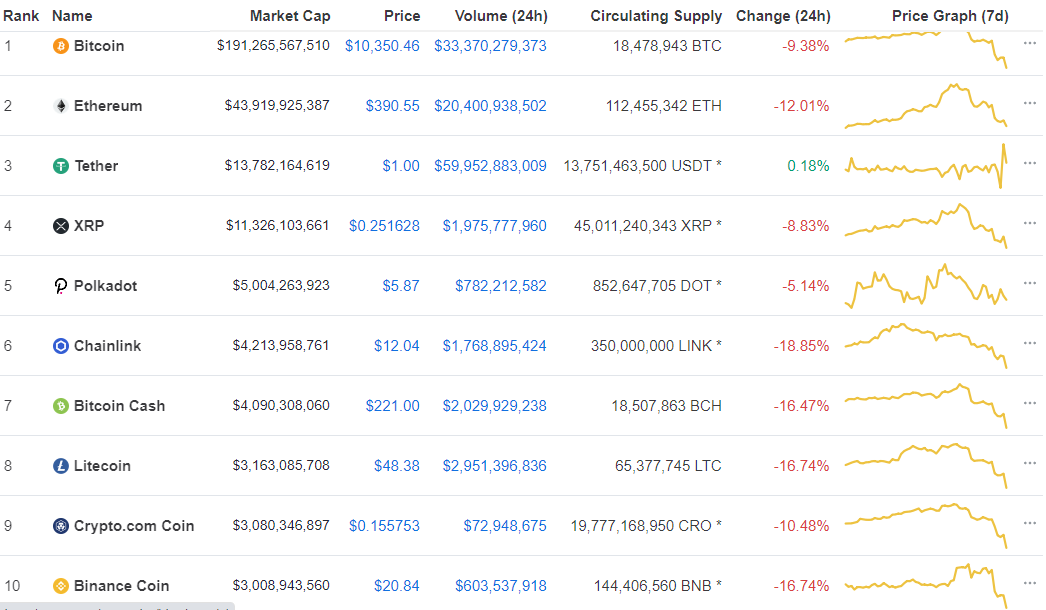Open the Bitcoin coin name link
The image size is (1046, 610).
(99, 46)
